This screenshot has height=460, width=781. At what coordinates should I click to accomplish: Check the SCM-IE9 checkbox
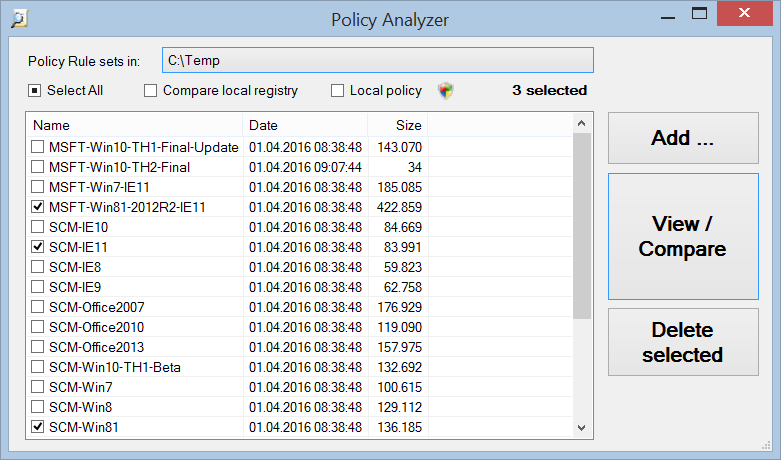click(x=37, y=287)
